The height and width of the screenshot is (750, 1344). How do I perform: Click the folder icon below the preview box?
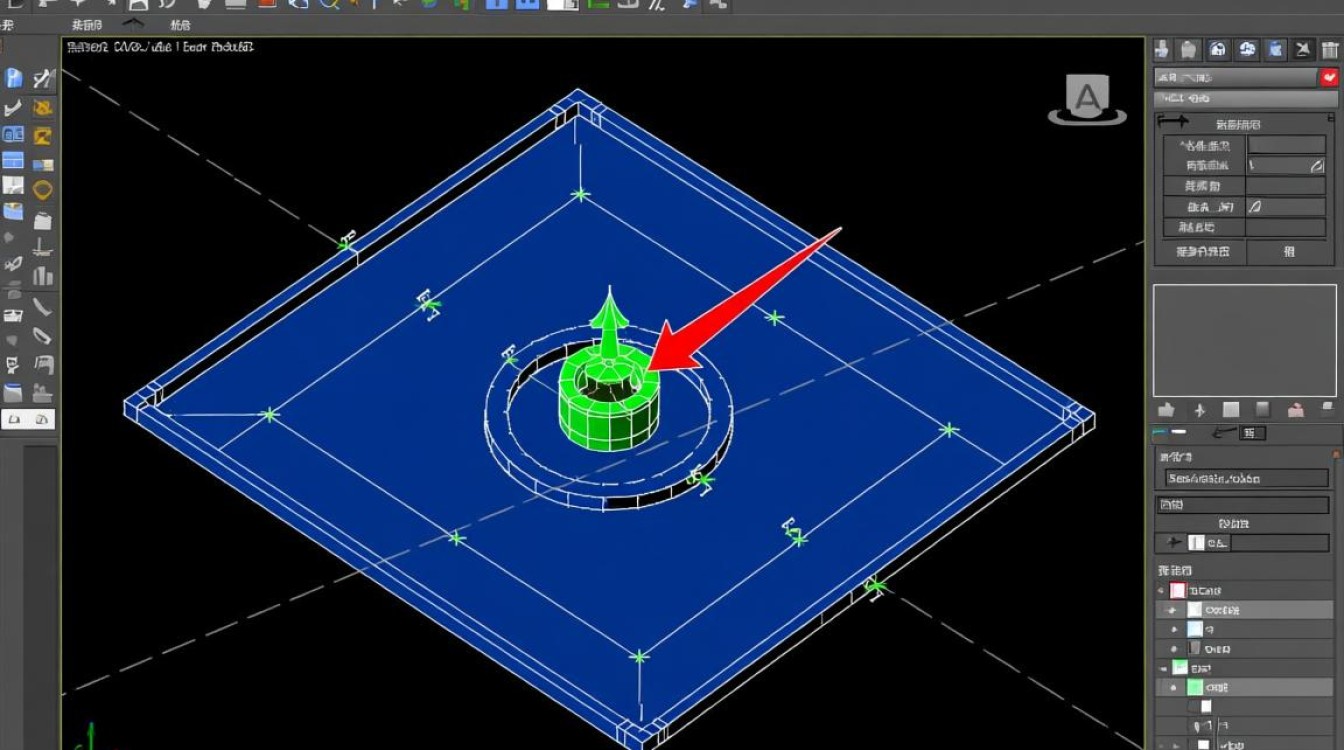click(1166, 410)
